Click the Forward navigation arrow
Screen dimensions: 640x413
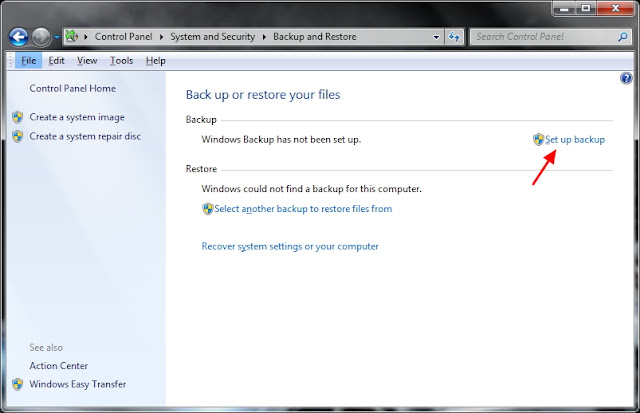coord(41,37)
